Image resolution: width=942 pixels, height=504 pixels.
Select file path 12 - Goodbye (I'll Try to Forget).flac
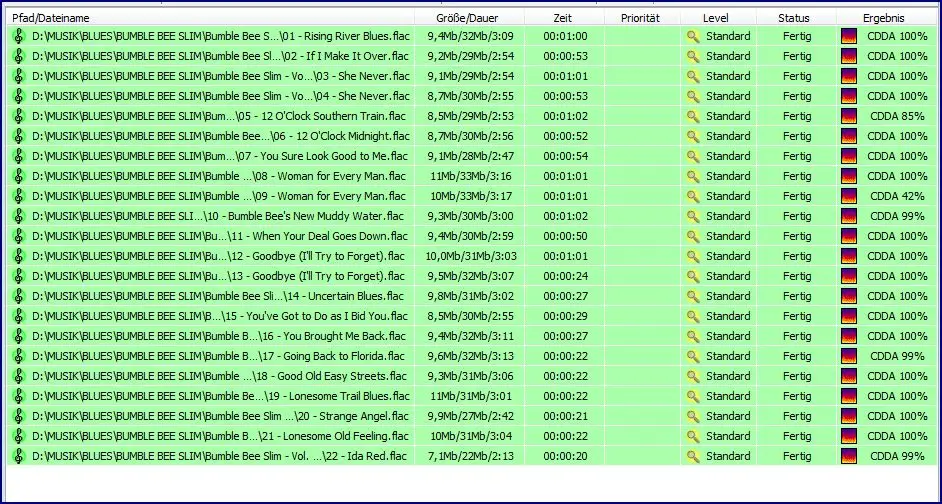pyautogui.click(x=218, y=256)
